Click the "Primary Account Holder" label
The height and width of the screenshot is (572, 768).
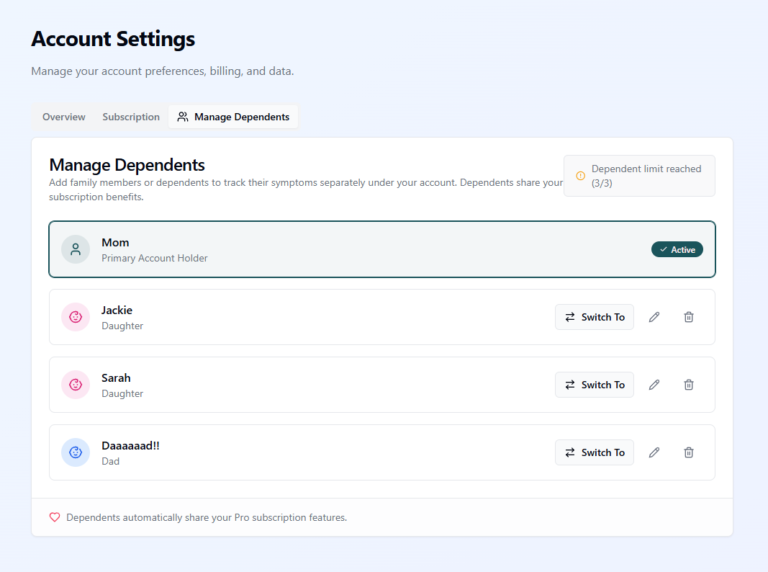point(154,258)
